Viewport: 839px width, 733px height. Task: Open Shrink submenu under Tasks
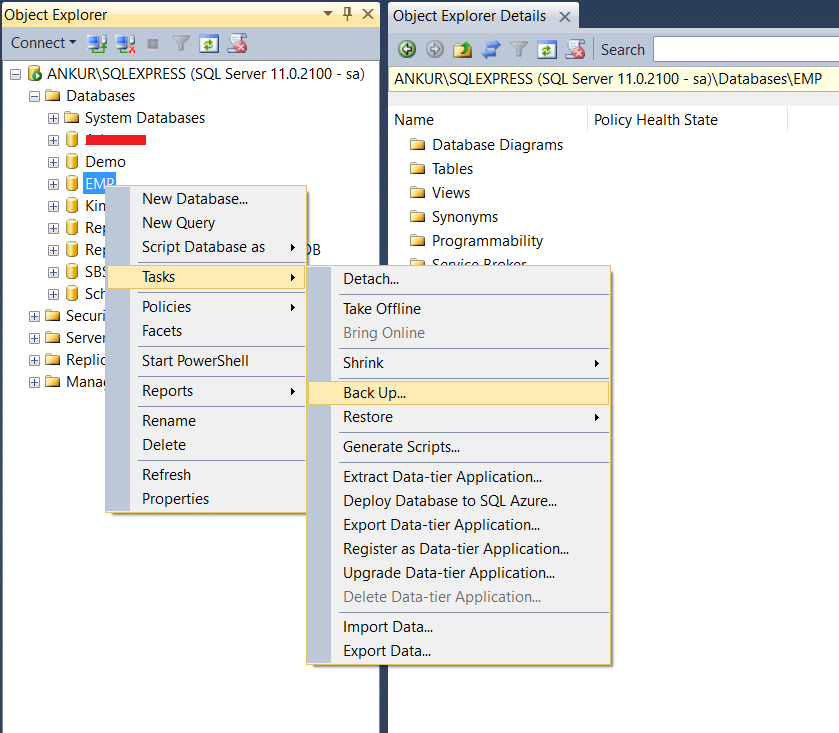click(459, 363)
